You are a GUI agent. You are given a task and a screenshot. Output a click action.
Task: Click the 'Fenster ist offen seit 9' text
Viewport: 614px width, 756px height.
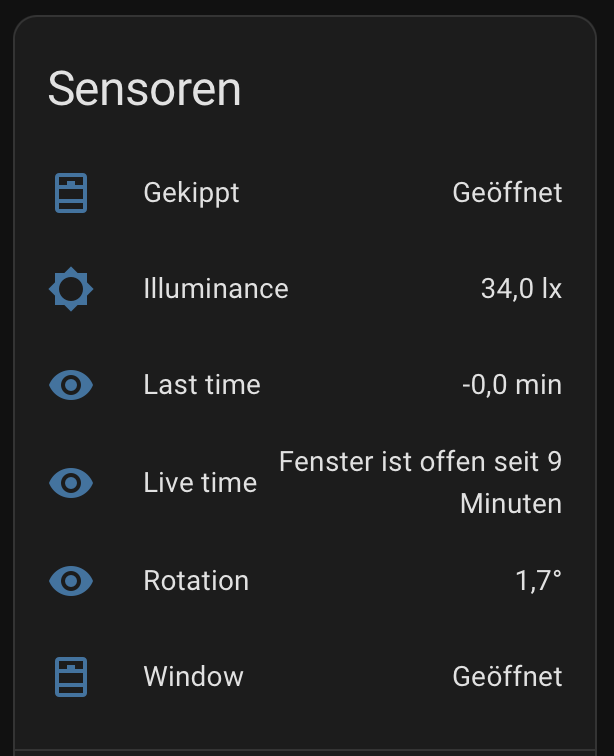420,463
